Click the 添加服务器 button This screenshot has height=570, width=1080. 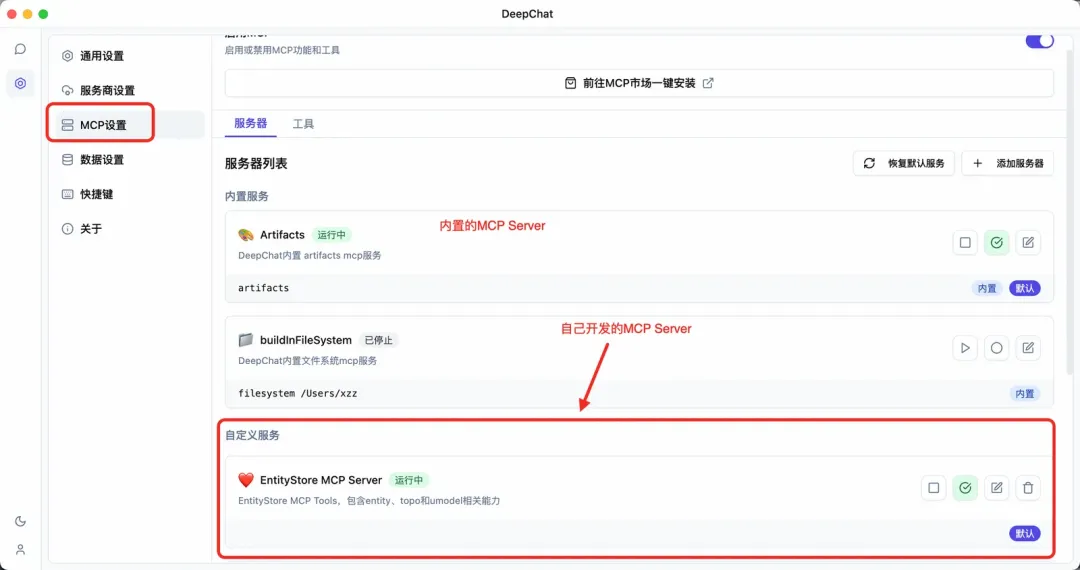(x=1007, y=163)
